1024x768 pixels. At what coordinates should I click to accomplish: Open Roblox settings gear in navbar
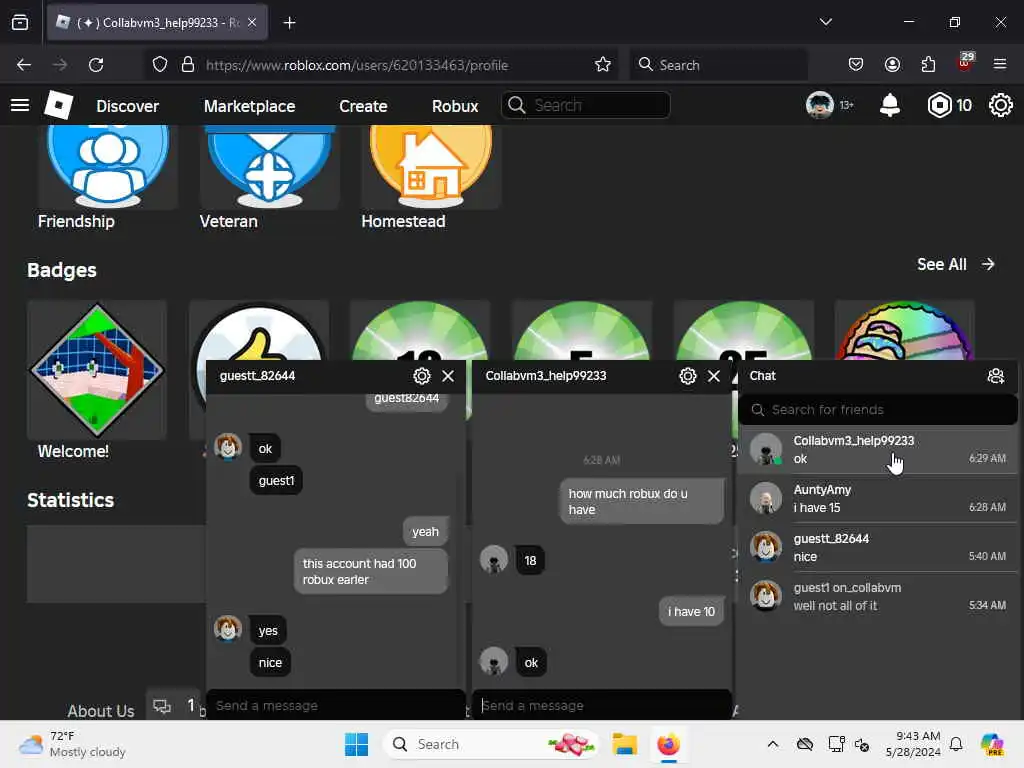[1000, 105]
